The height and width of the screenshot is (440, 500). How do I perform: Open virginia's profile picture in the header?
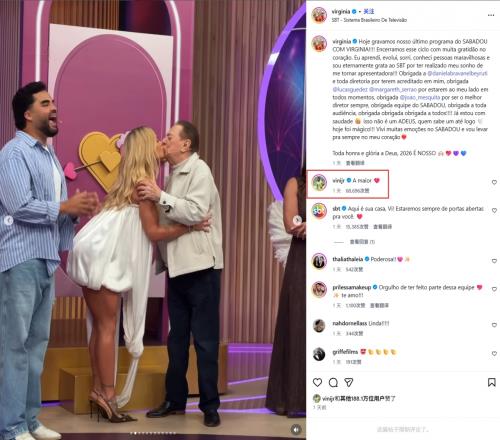click(x=319, y=15)
